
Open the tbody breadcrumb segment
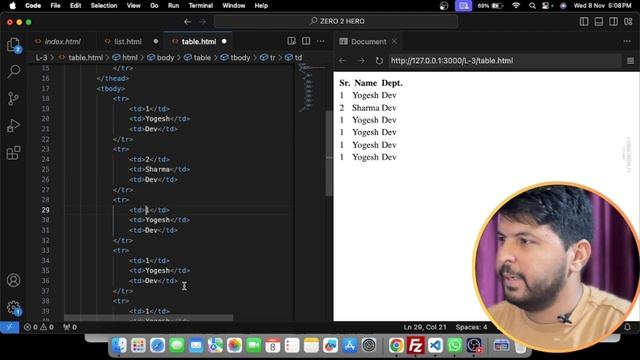[x=236, y=58]
